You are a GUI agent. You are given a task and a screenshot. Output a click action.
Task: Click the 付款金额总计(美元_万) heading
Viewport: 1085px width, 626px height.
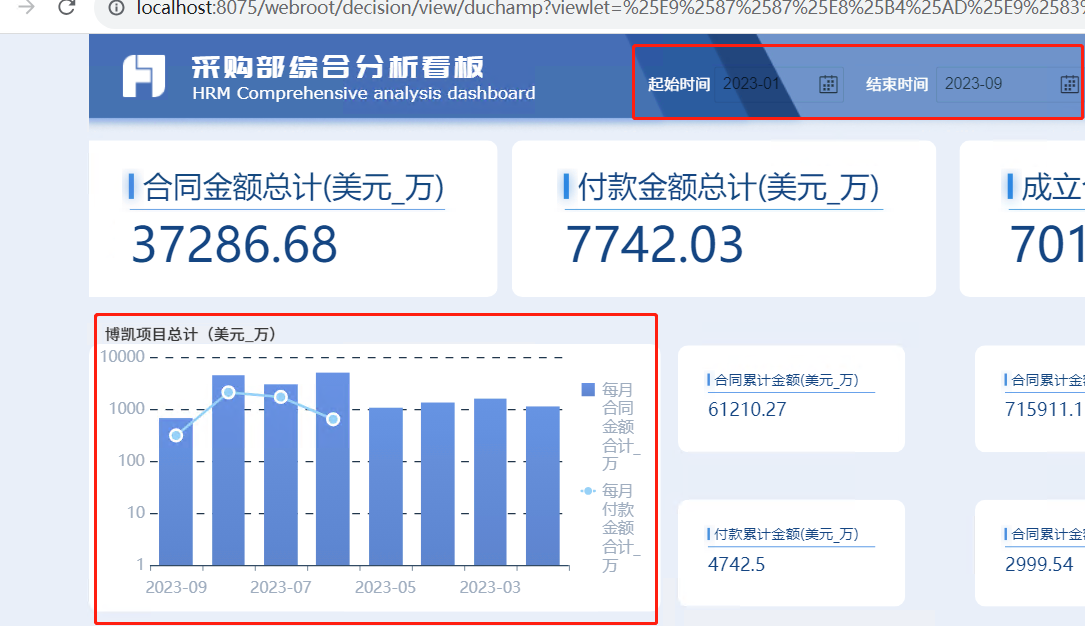[728, 187]
